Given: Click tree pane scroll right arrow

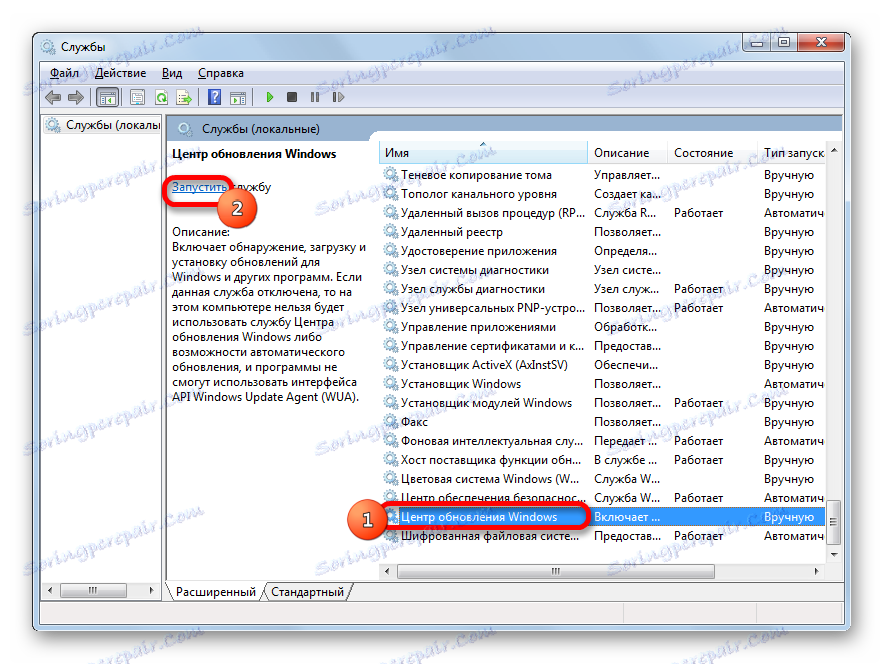Looking at the screenshot, I should (151, 590).
